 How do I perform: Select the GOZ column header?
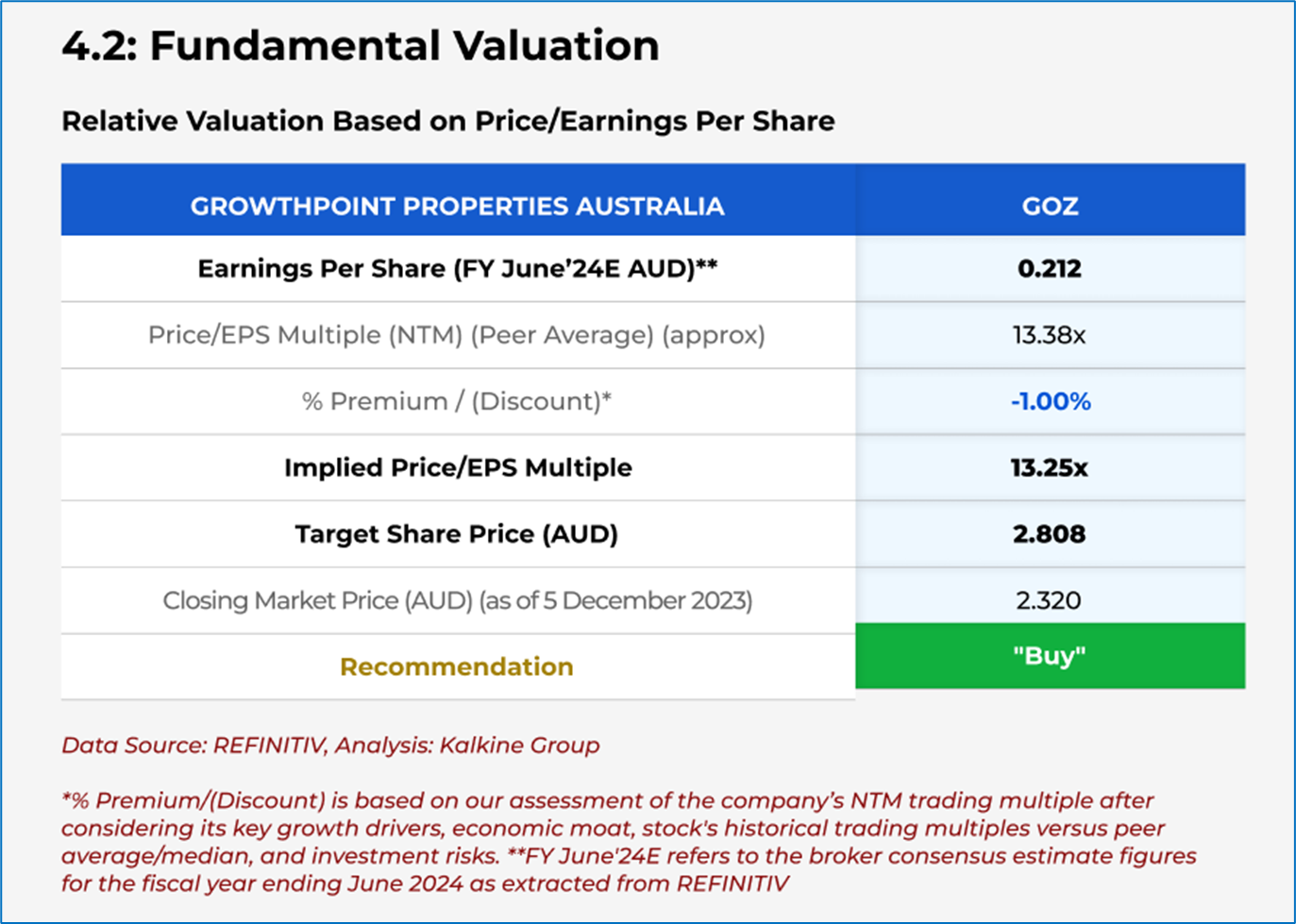[x=1050, y=206]
